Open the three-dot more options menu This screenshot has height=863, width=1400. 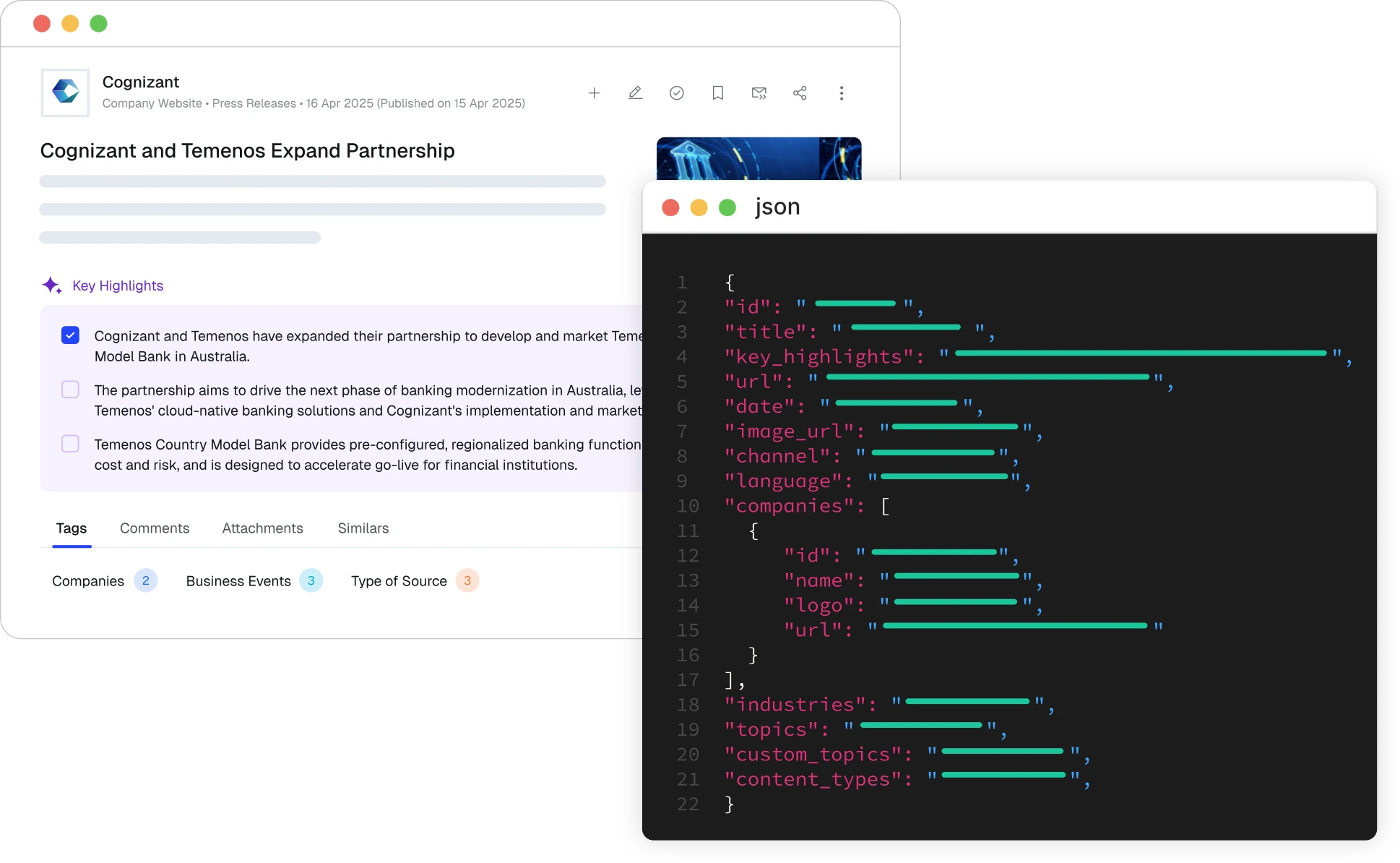coord(842,93)
